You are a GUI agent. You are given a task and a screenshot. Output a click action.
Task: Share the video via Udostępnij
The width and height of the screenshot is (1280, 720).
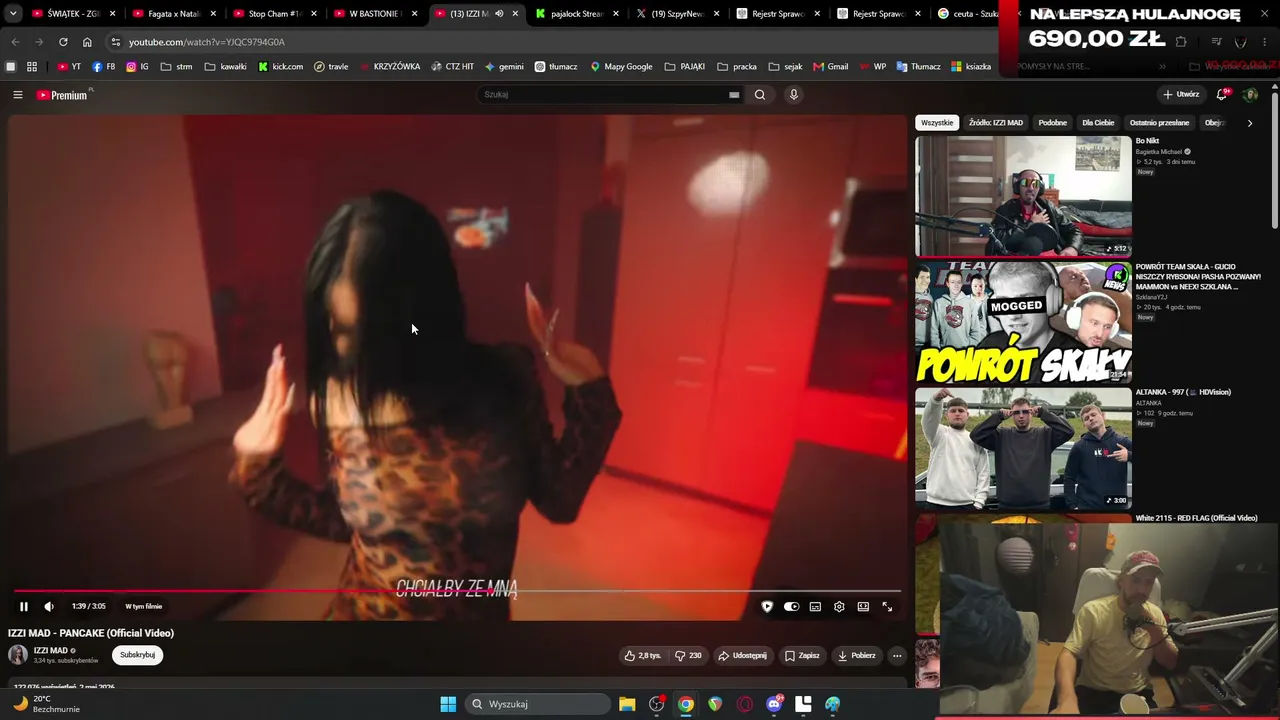point(742,656)
